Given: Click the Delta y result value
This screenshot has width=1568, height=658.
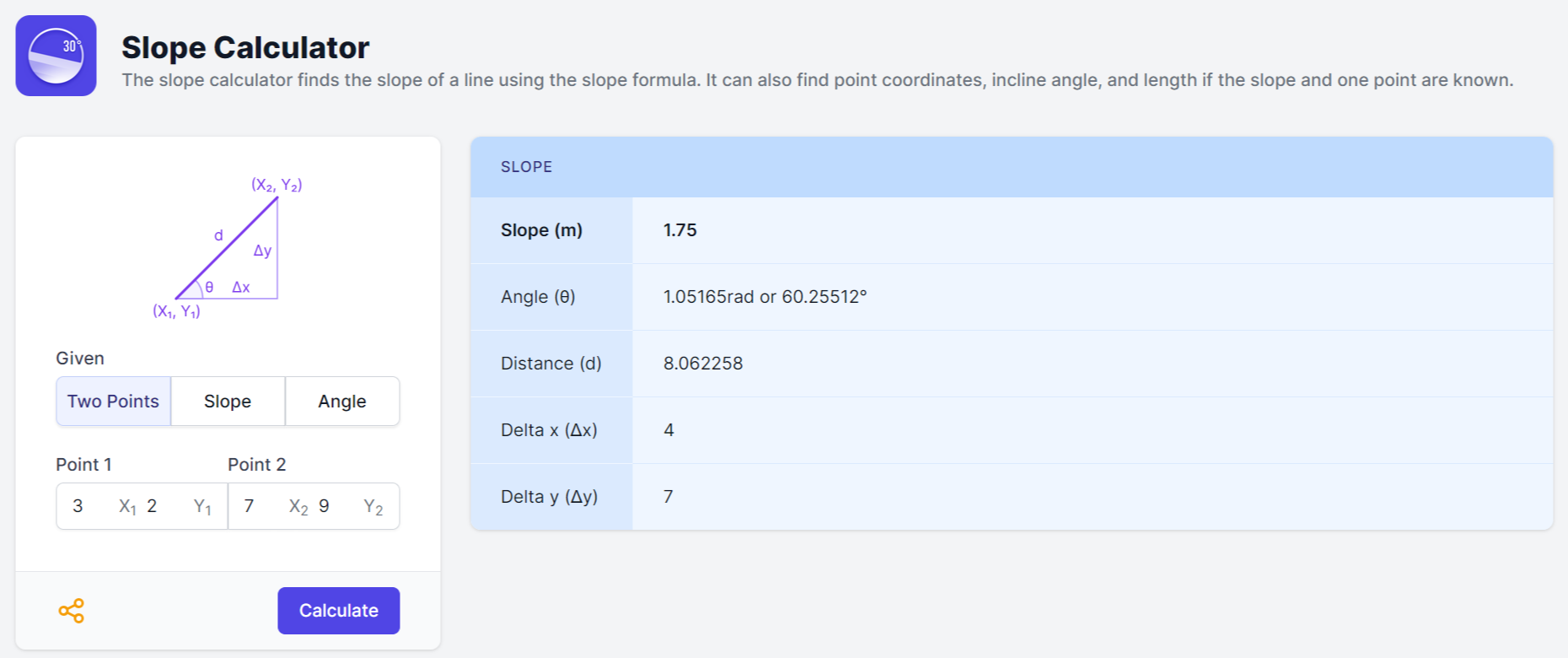Looking at the screenshot, I should pos(668,497).
